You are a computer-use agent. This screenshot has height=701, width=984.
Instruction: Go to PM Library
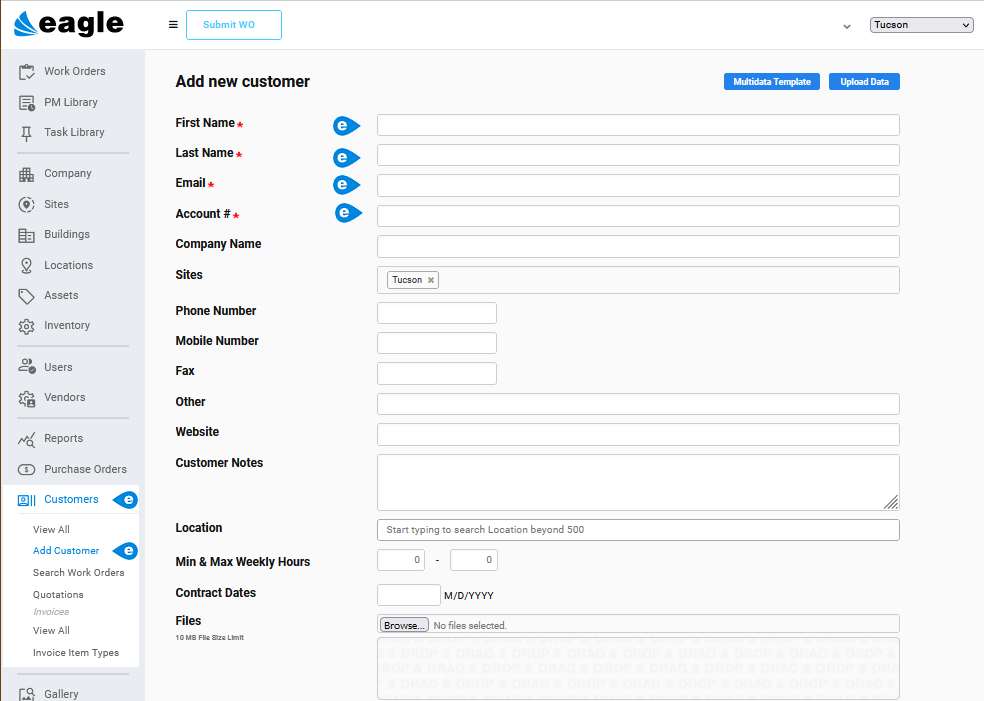pyautogui.click(x=71, y=102)
